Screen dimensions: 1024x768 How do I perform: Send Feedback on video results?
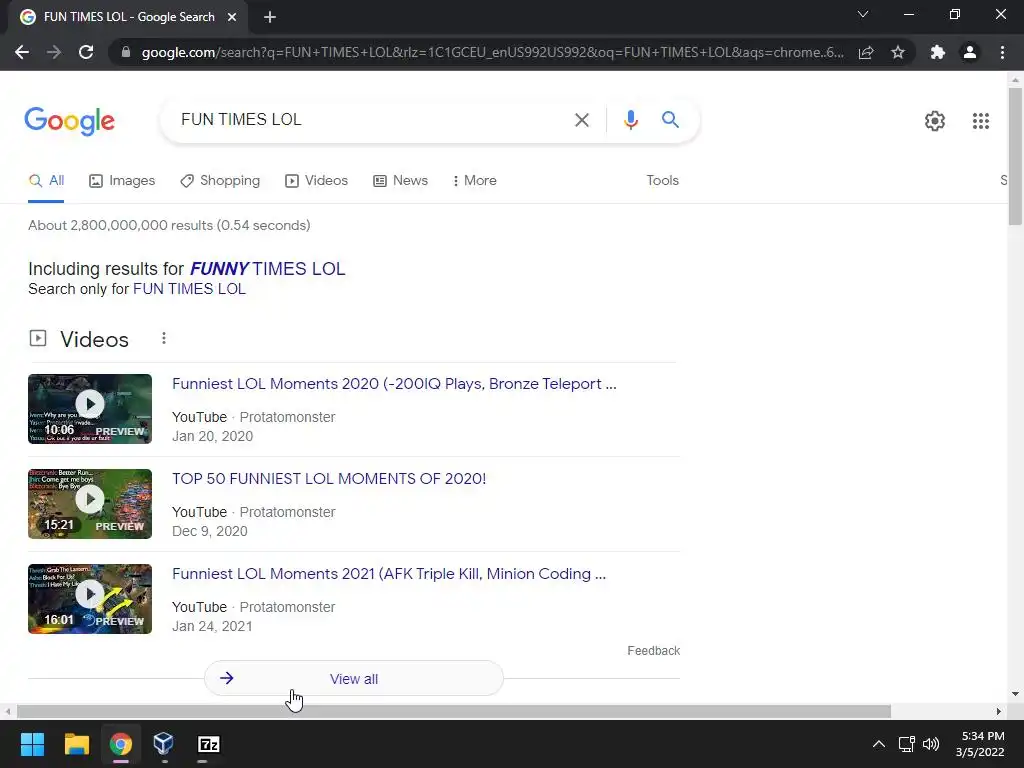point(653,650)
